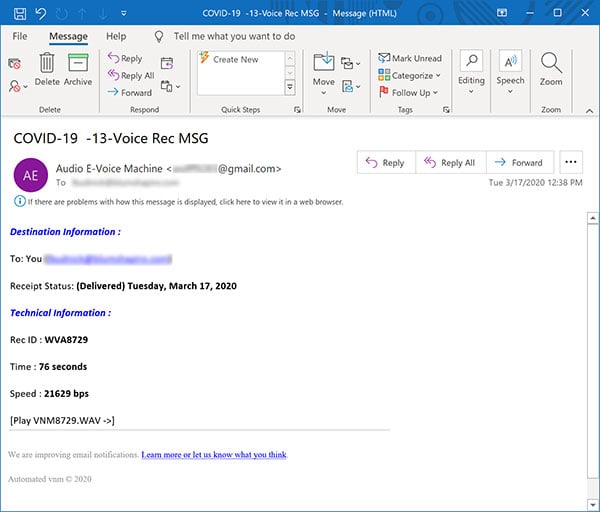
Task: Click the Meeting reply icon
Action: (167, 63)
